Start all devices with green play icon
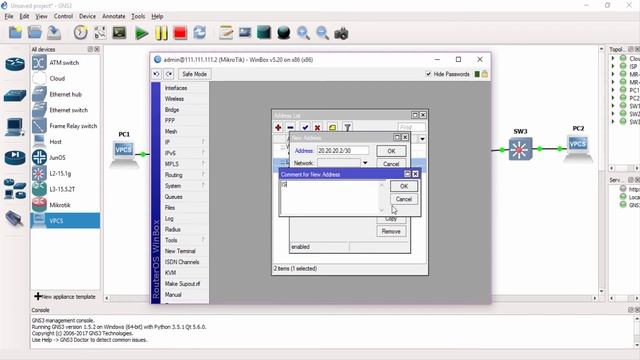This screenshot has height=360, width=640. [x=142, y=33]
